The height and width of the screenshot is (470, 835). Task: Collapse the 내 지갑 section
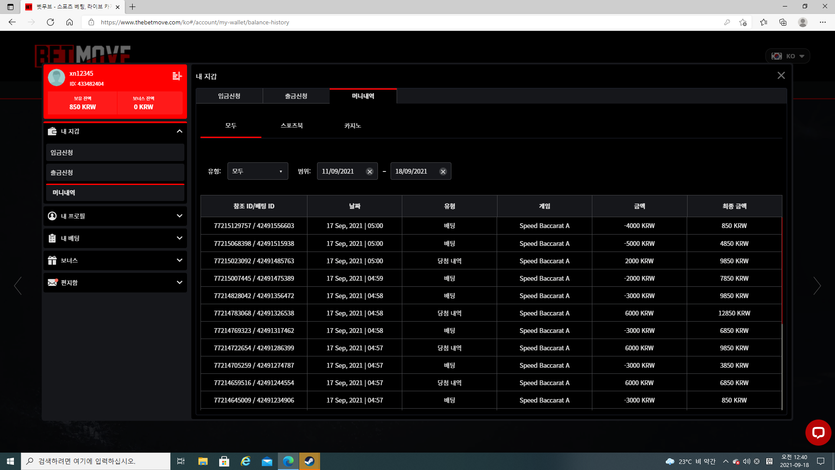coord(179,131)
